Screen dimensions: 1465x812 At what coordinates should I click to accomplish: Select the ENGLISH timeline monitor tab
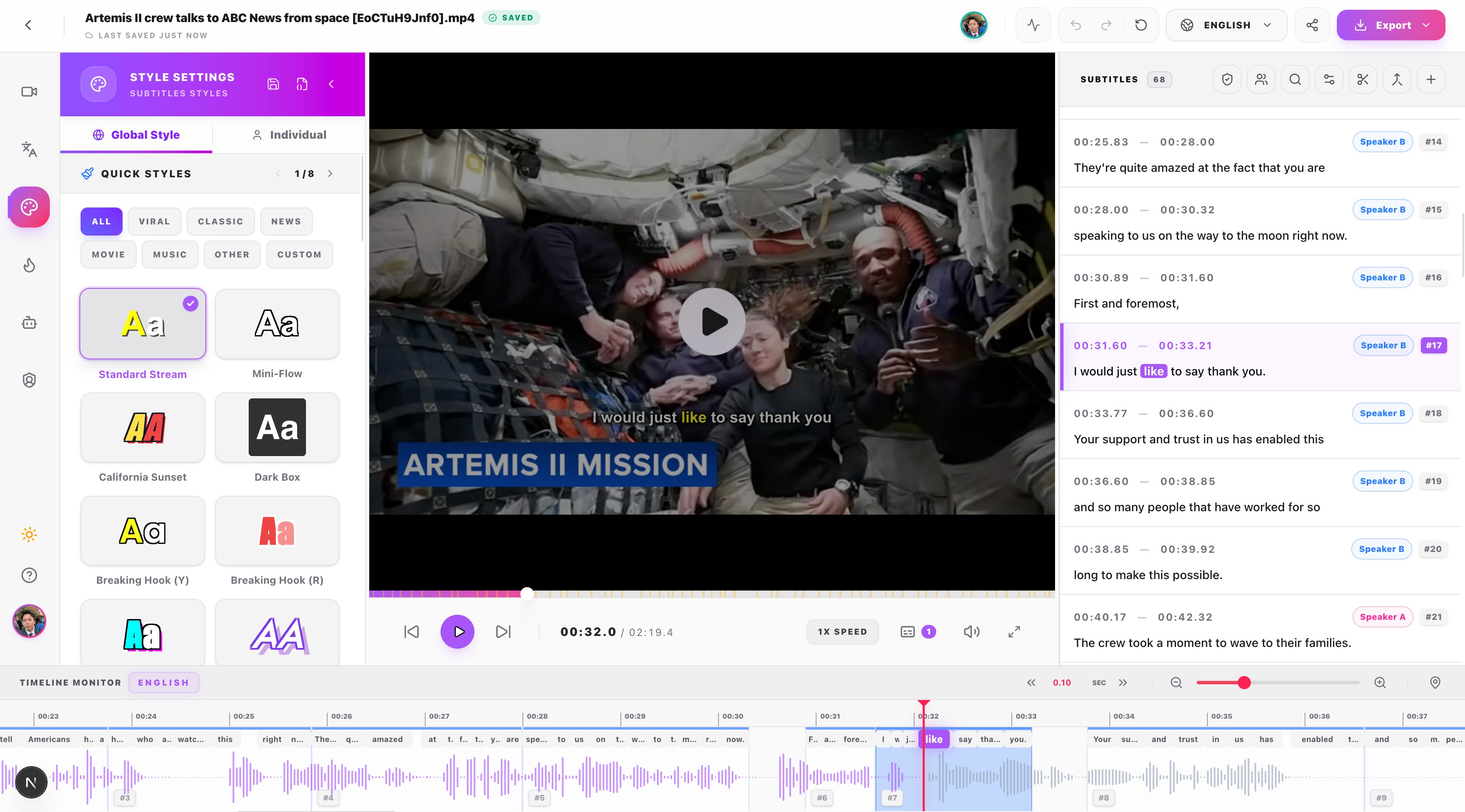tap(164, 682)
